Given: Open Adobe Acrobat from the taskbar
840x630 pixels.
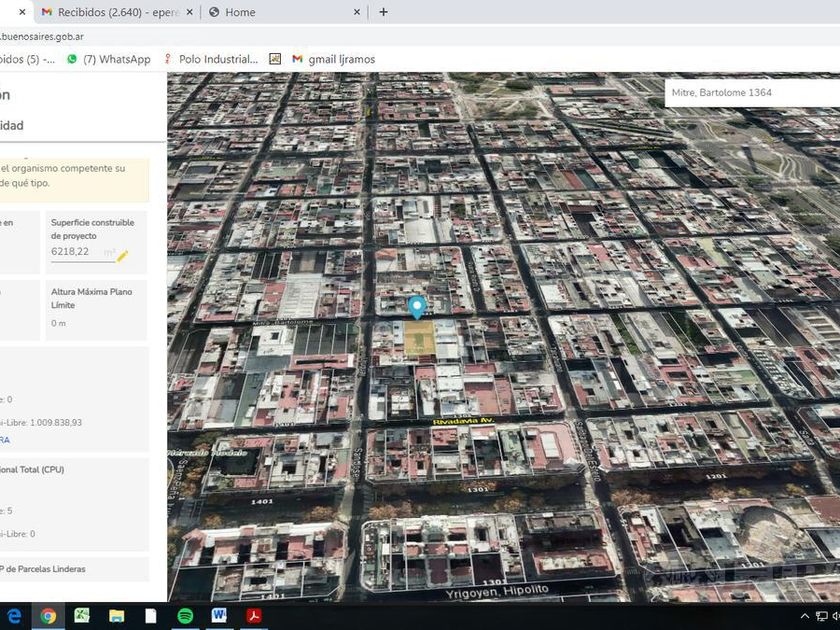Looking at the screenshot, I should 253,616.
